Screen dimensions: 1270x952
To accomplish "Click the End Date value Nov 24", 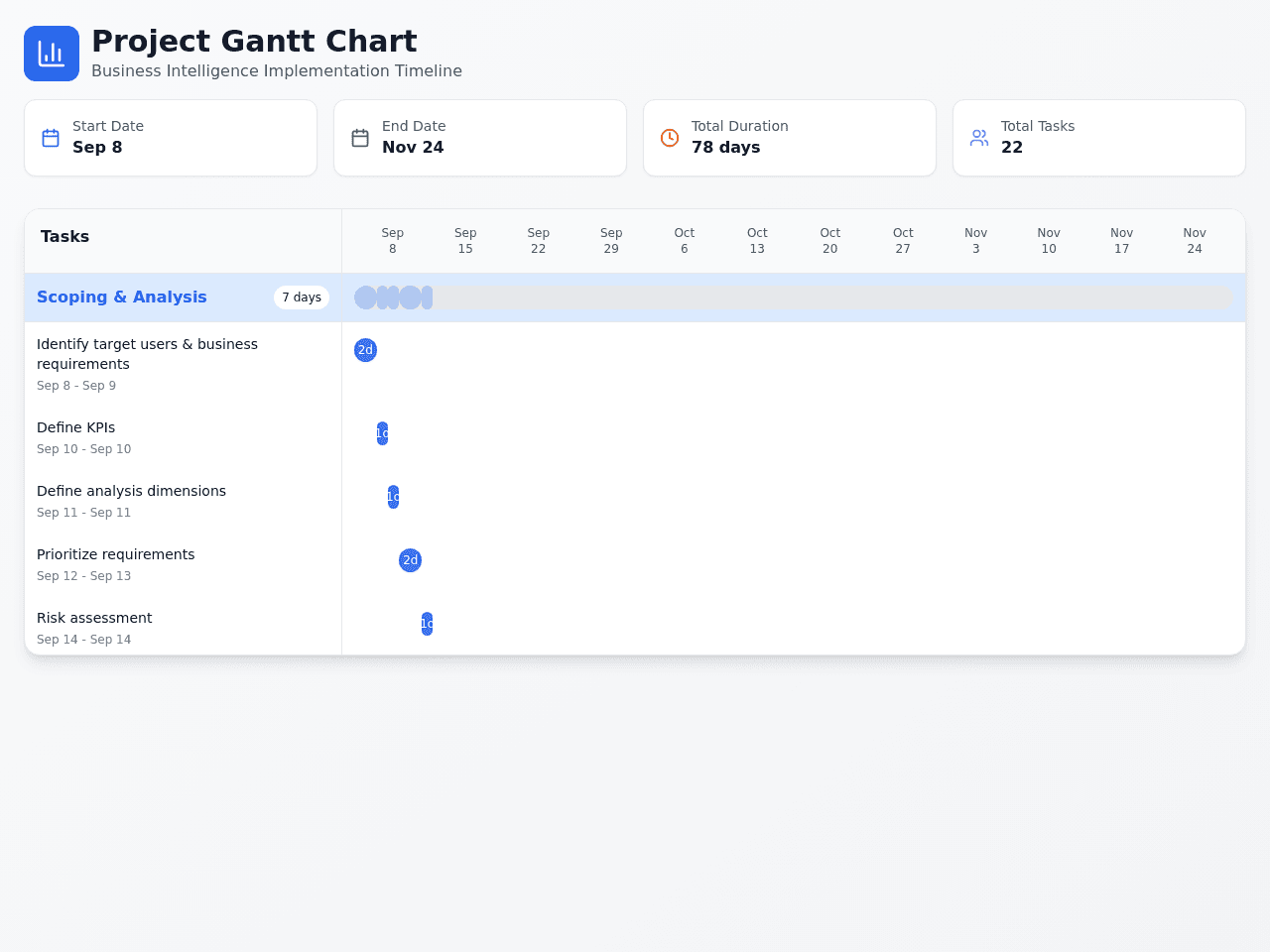I will click(x=413, y=147).
